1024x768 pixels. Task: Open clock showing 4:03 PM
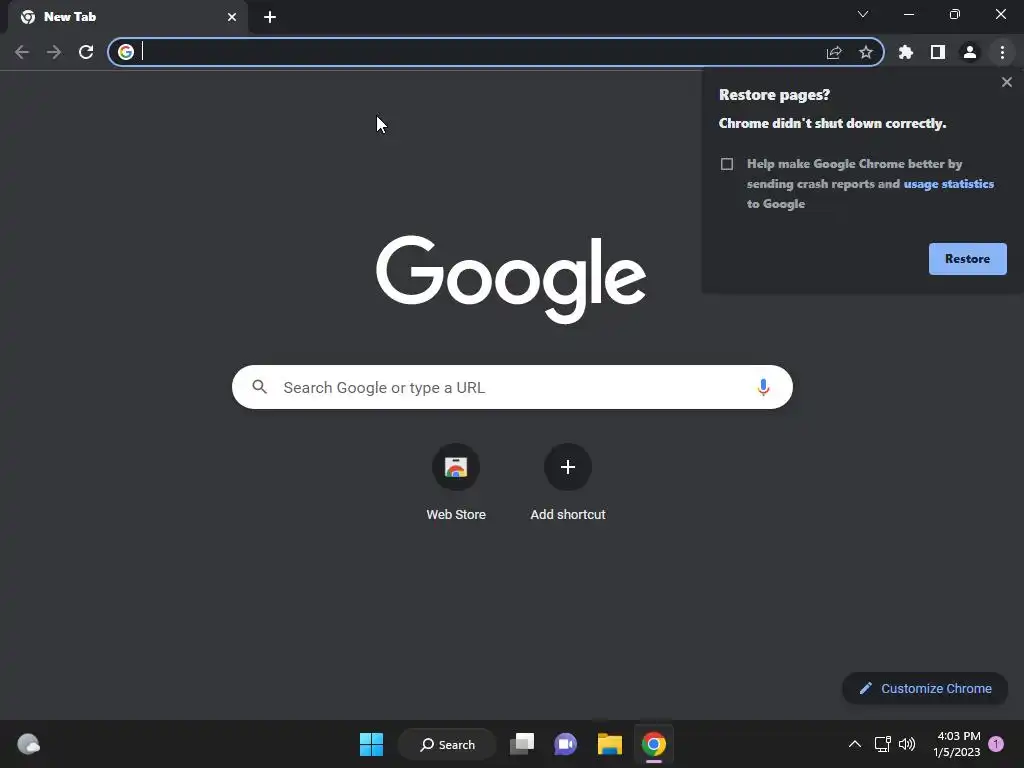(957, 744)
